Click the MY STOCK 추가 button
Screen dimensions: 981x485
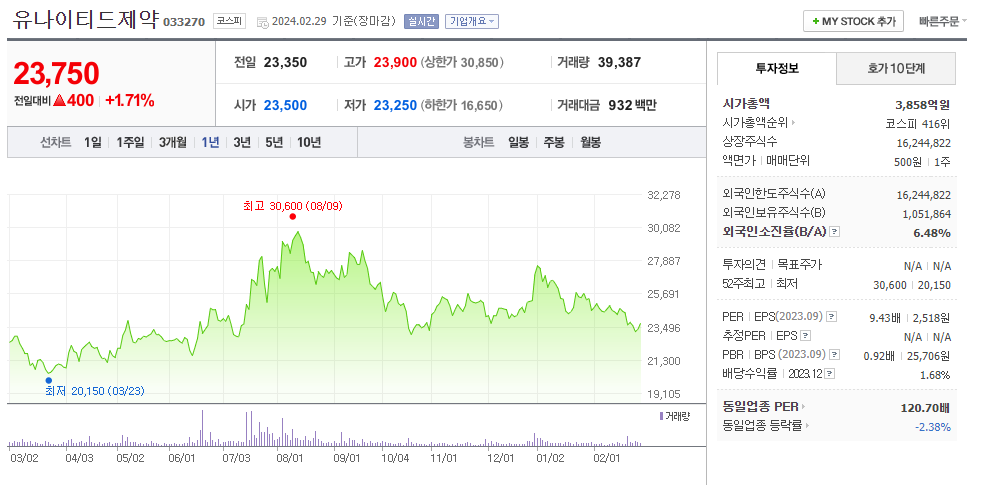click(x=853, y=21)
